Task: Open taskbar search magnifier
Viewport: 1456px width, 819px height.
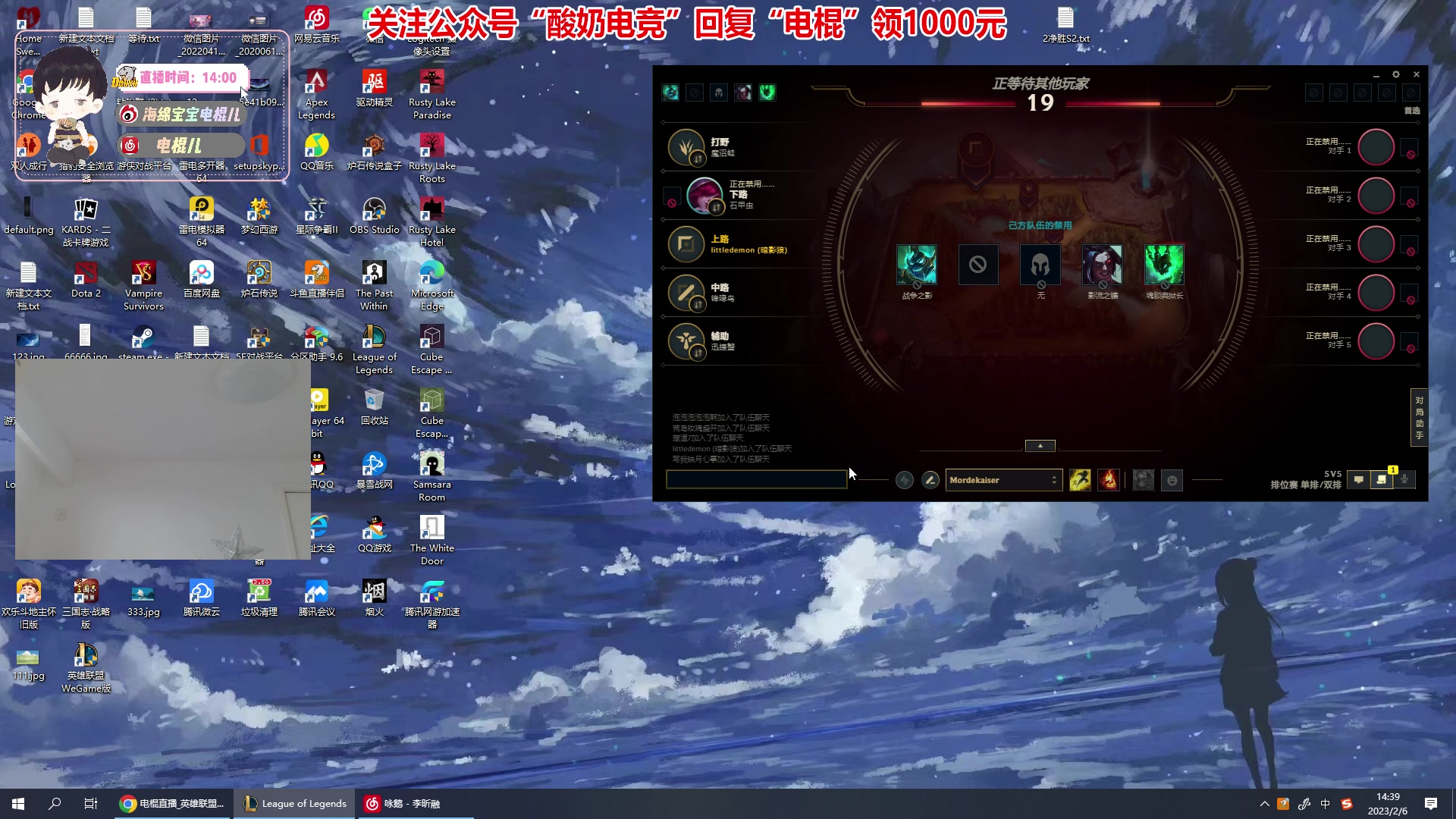Action: click(55, 803)
